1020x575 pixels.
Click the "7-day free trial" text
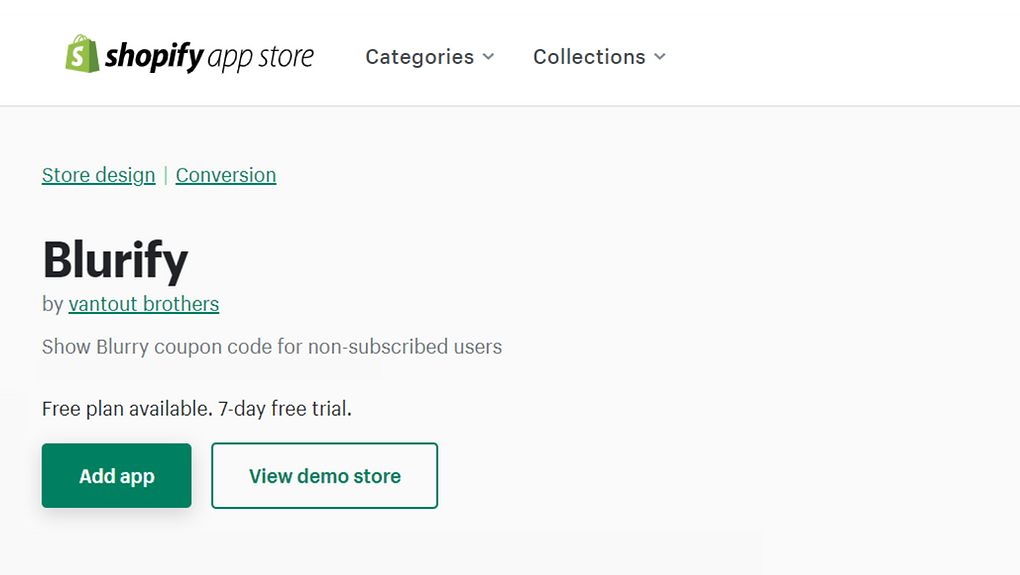click(x=284, y=408)
